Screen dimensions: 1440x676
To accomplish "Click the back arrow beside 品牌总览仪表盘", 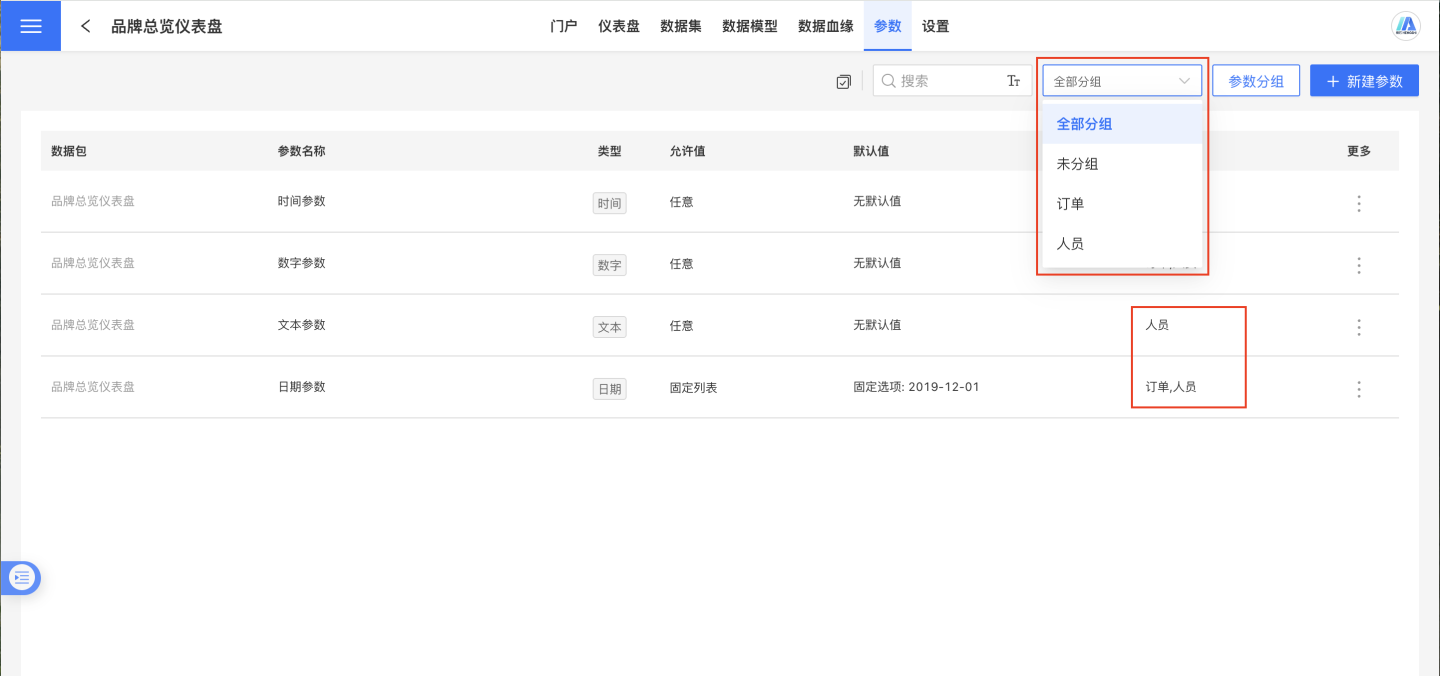I will tap(86, 26).
